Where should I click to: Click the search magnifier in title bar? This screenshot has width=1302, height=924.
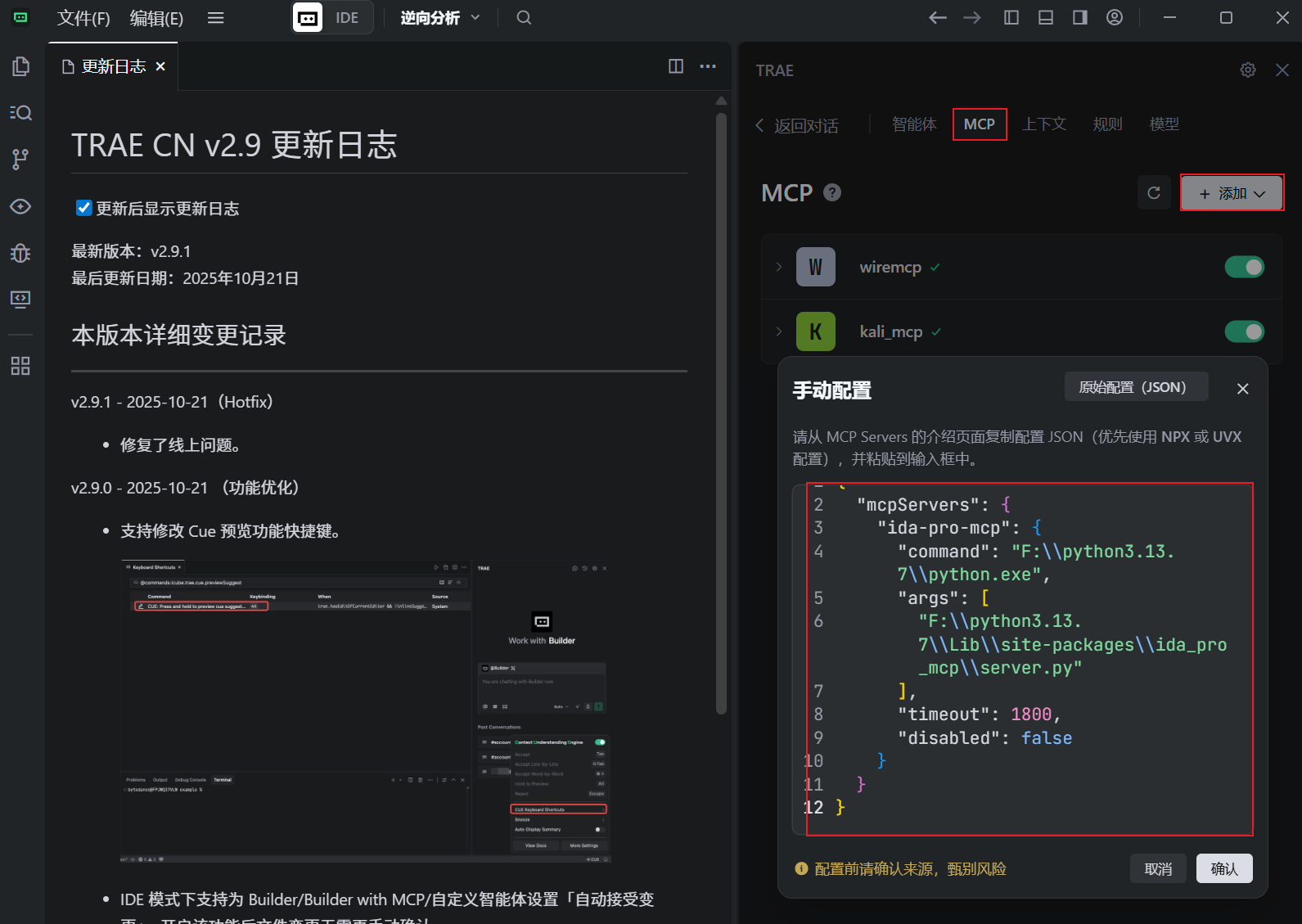coord(524,18)
